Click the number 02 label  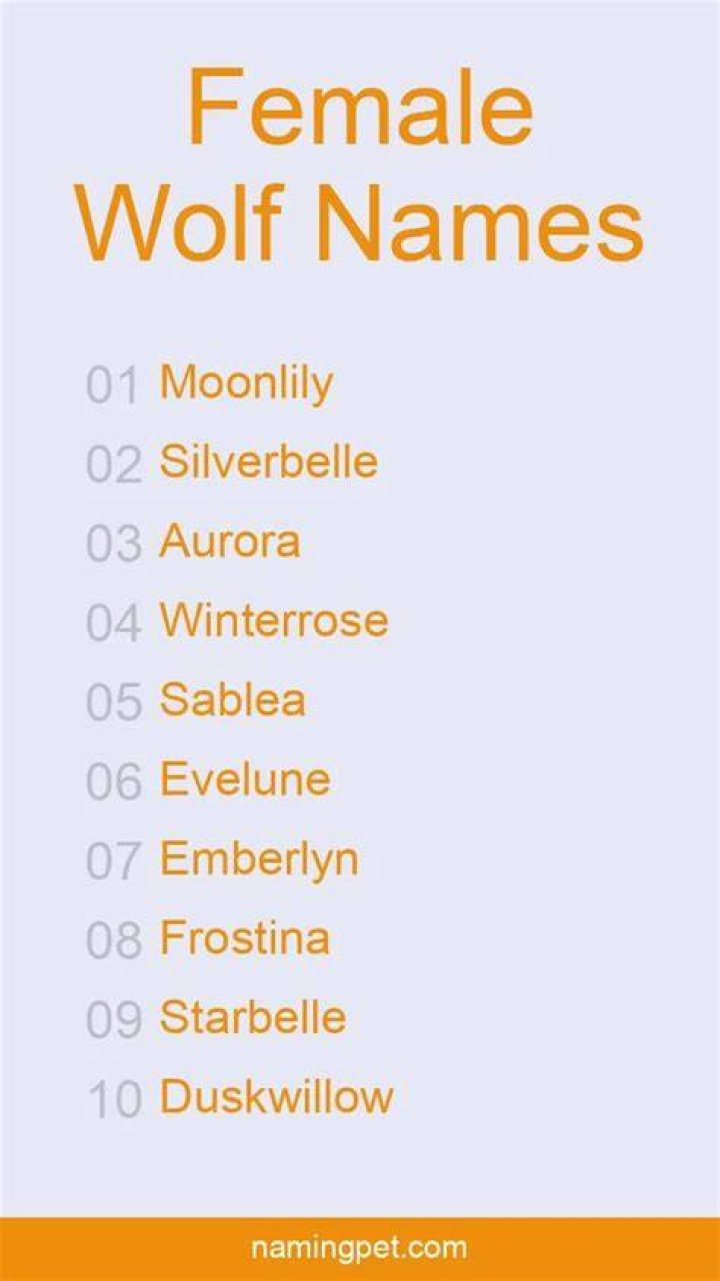pyautogui.click(x=114, y=466)
